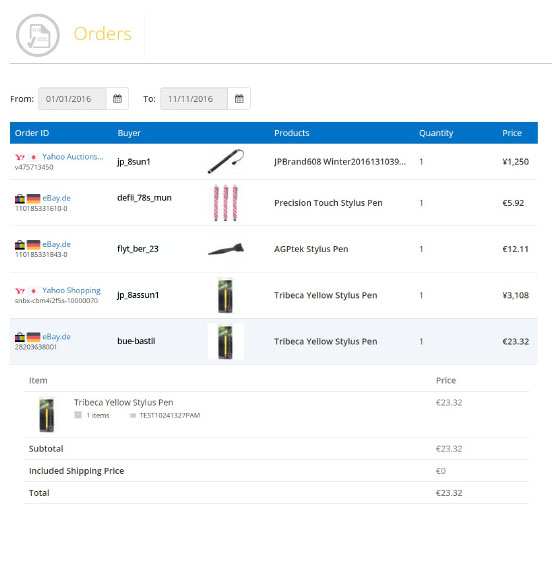Viewport: 552px width, 572px height.
Task: Open eBay.de link for bue-bastil order
Action: click(57, 337)
